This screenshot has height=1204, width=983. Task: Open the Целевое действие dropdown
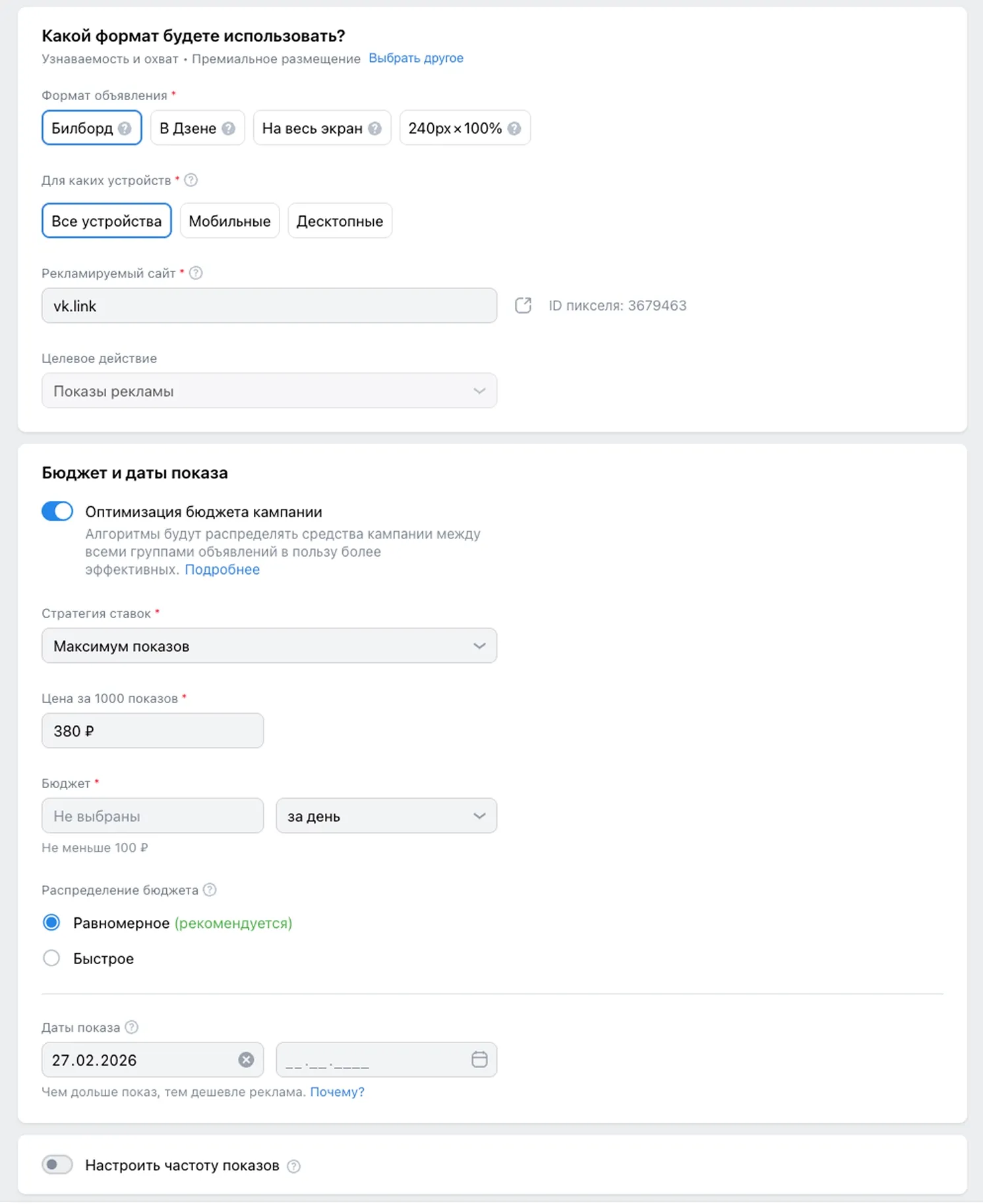click(x=269, y=391)
